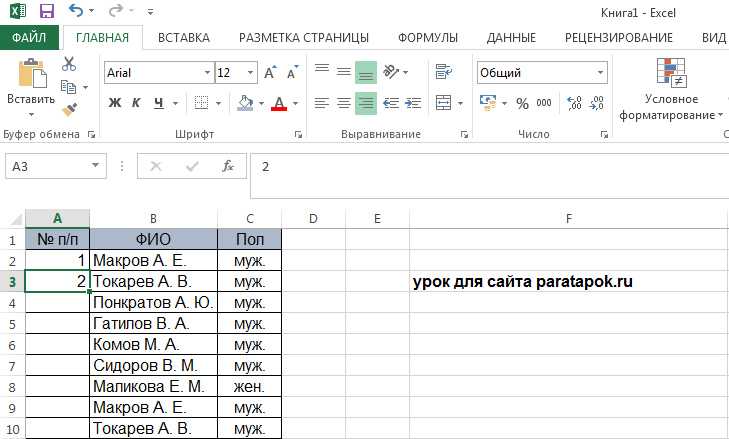
Task: Toggle underline Ч formatting
Action: point(159,103)
